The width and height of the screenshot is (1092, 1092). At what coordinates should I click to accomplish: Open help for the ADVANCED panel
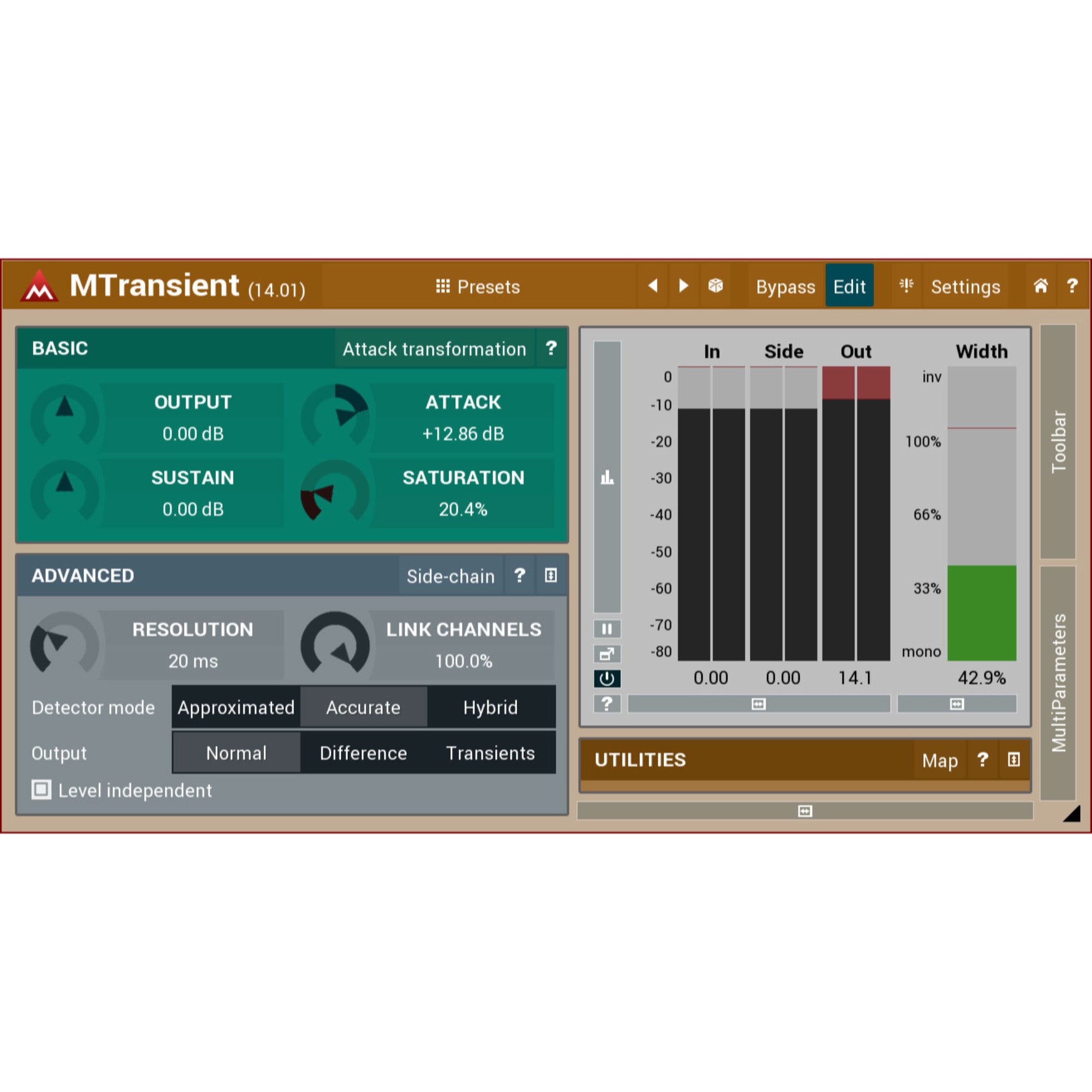pyautogui.click(x=519, y=575)
